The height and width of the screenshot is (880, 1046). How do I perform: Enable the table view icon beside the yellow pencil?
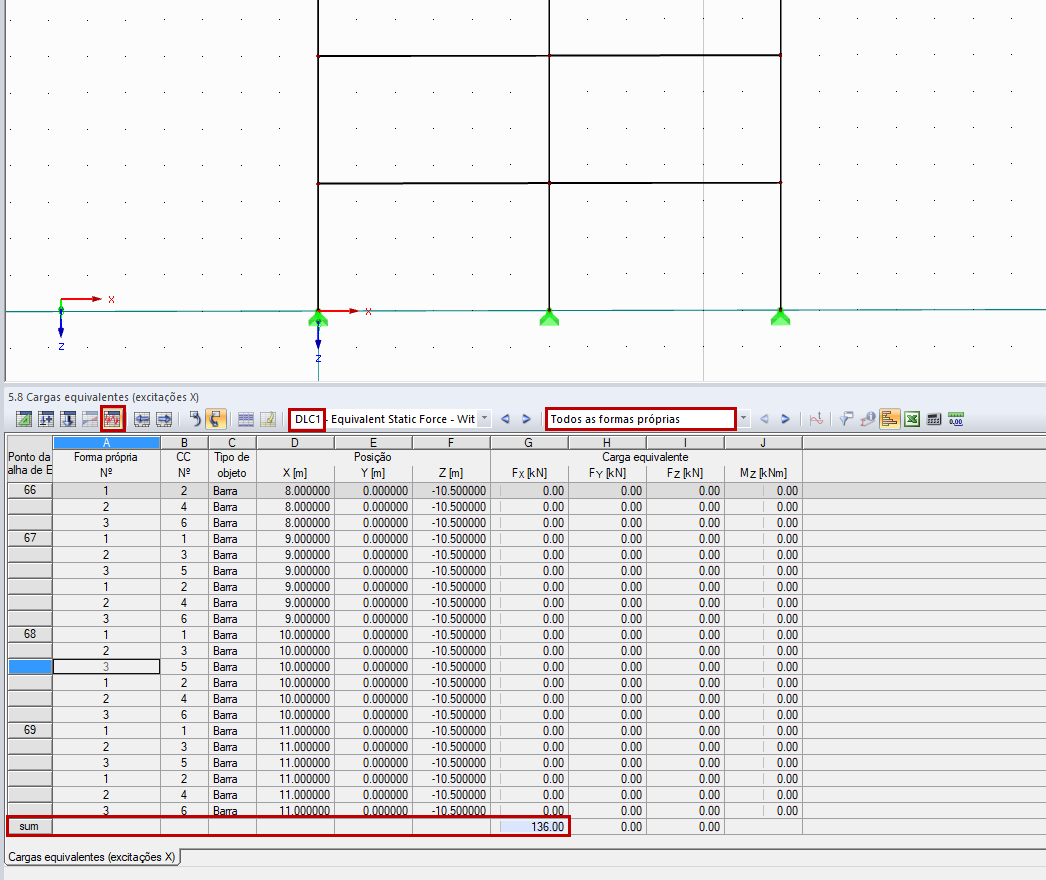tap(247, 419)
